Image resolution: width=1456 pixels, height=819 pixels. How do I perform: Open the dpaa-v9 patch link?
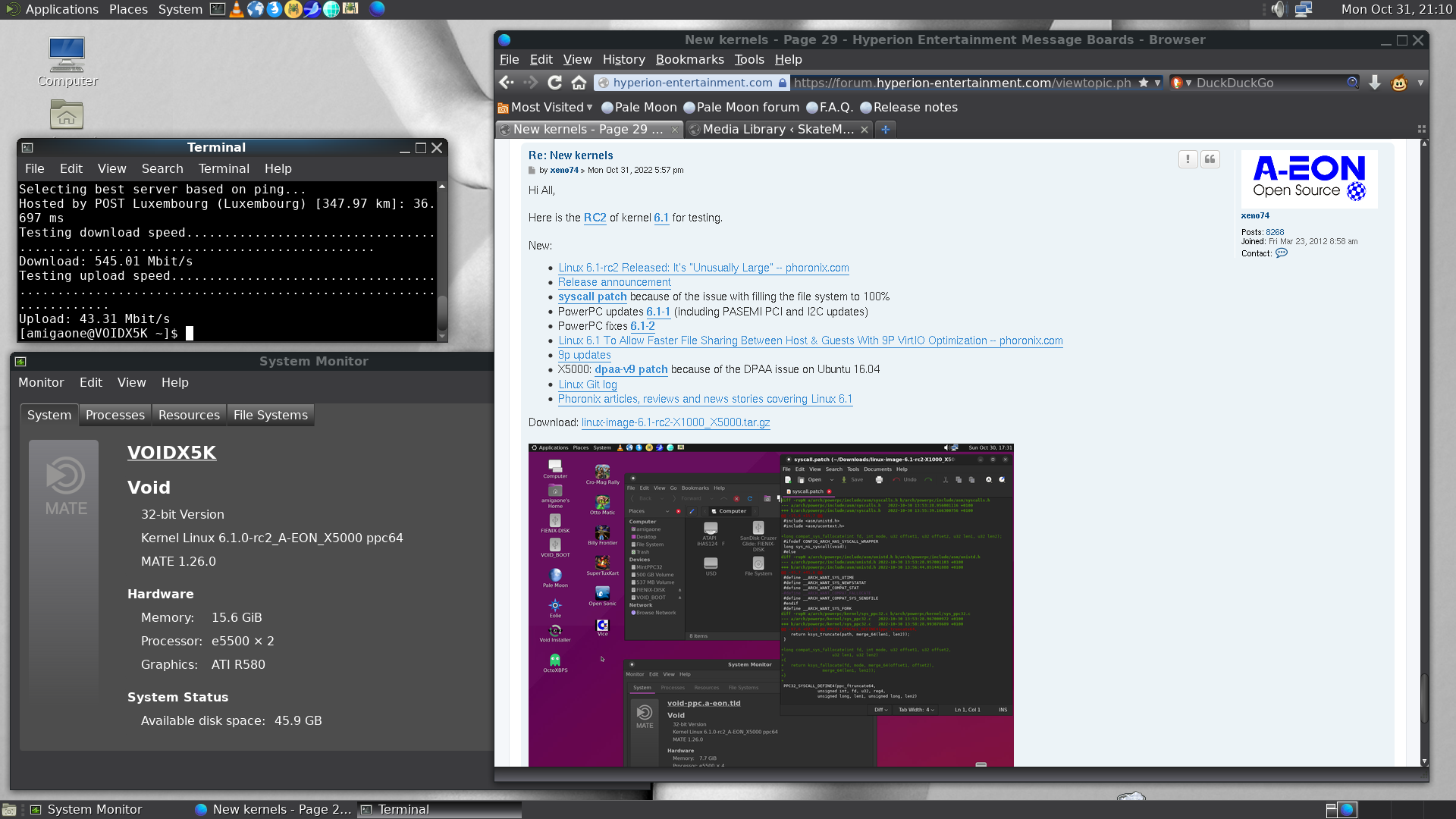pos(631,369)
